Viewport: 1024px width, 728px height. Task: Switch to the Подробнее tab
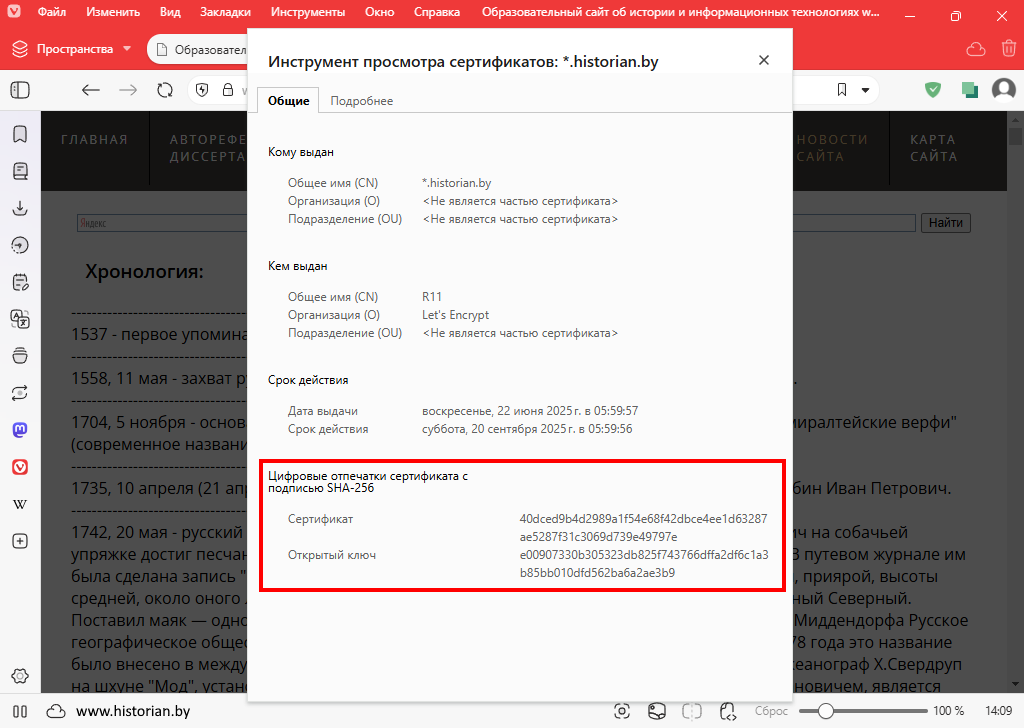pos(361,101)
